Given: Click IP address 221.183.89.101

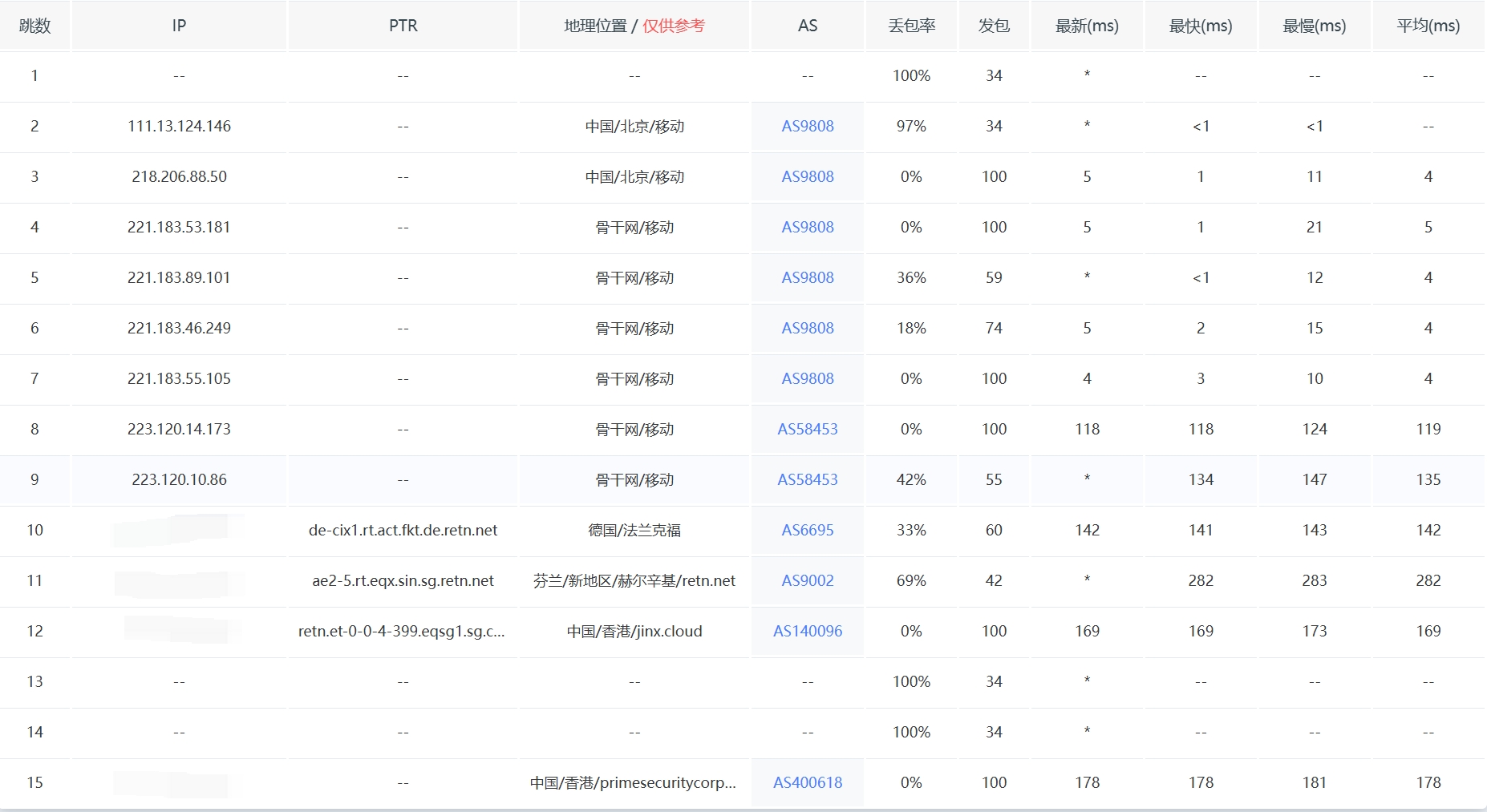Looking at the screenshot, I should [x=179, y=277].
